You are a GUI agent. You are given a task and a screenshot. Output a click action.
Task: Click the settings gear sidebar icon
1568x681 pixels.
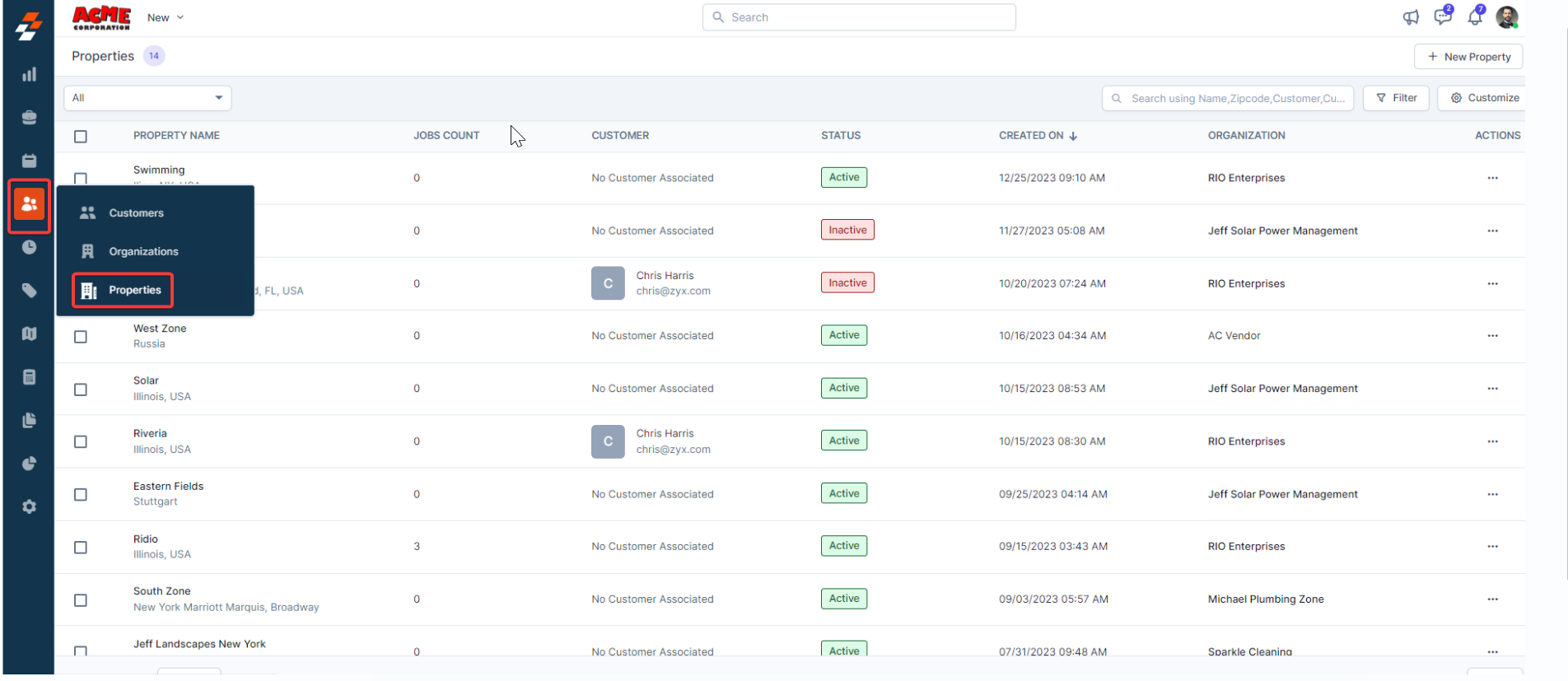tap(29, 506)
